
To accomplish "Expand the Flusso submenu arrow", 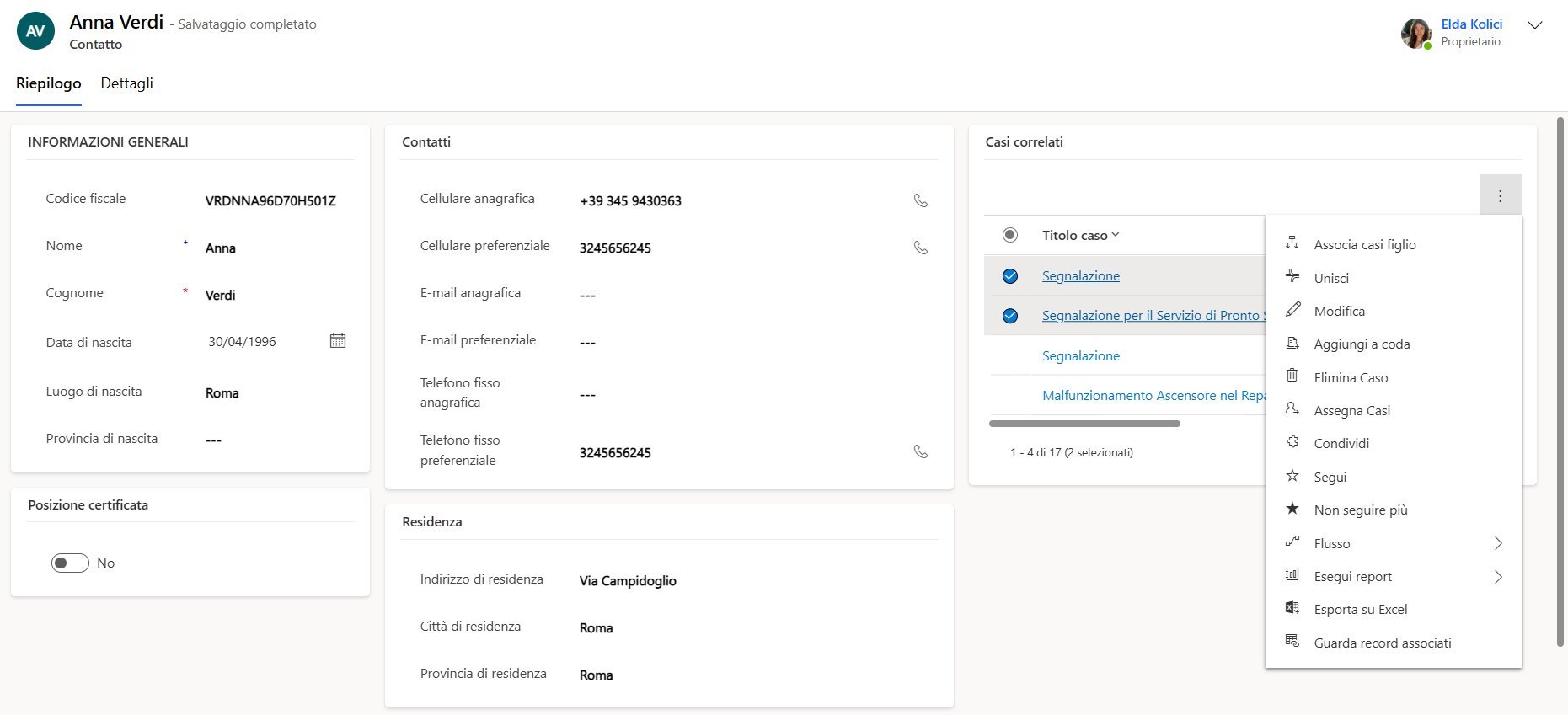I will (x=1497, y=543).
